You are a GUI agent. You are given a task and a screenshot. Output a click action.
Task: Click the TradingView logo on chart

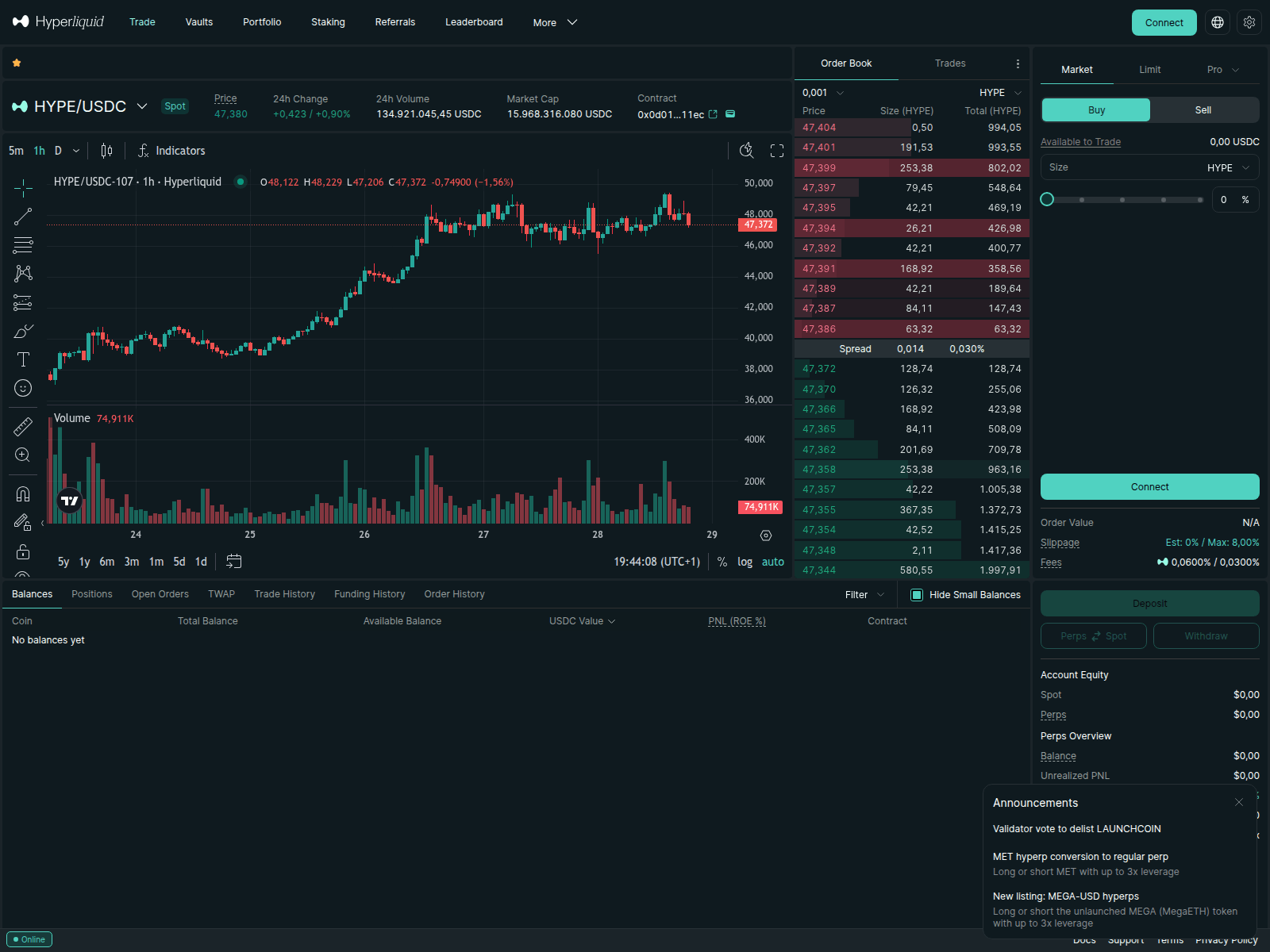pyautogui.click(x=70, y=501)
